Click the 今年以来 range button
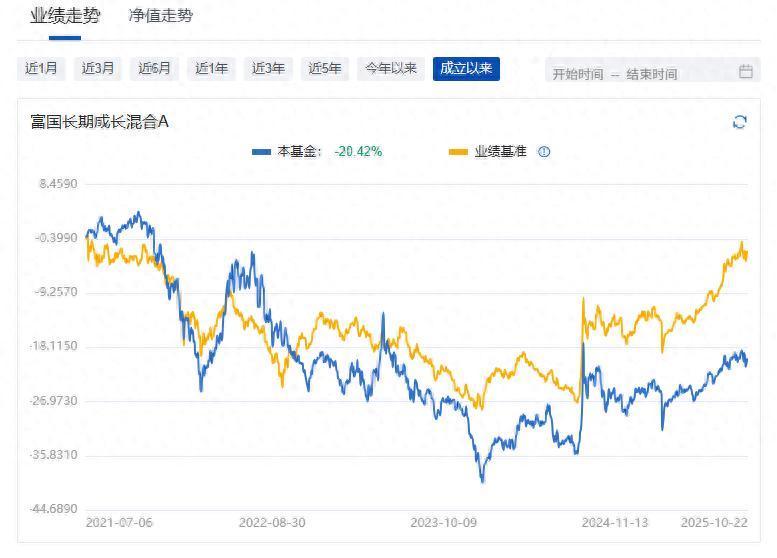777x558 pixels. click(391, 69)
